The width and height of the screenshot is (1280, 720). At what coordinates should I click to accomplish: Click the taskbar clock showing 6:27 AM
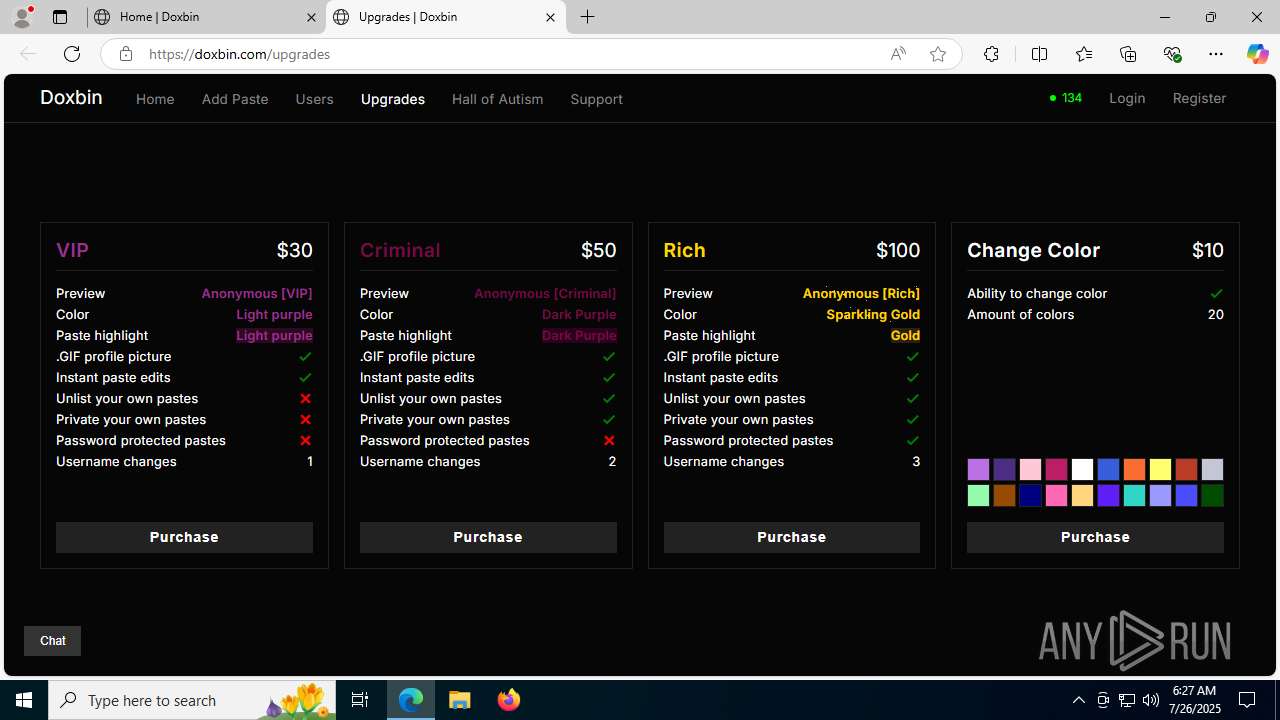1194,700
